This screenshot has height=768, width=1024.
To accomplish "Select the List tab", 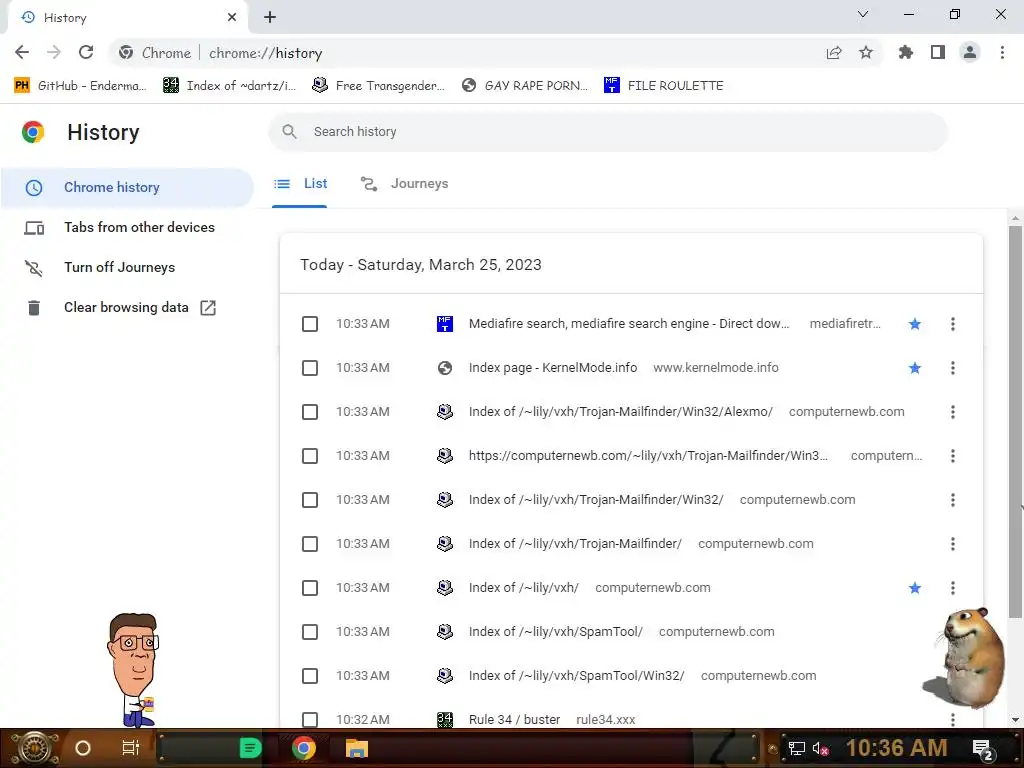I will click(300, 184).
